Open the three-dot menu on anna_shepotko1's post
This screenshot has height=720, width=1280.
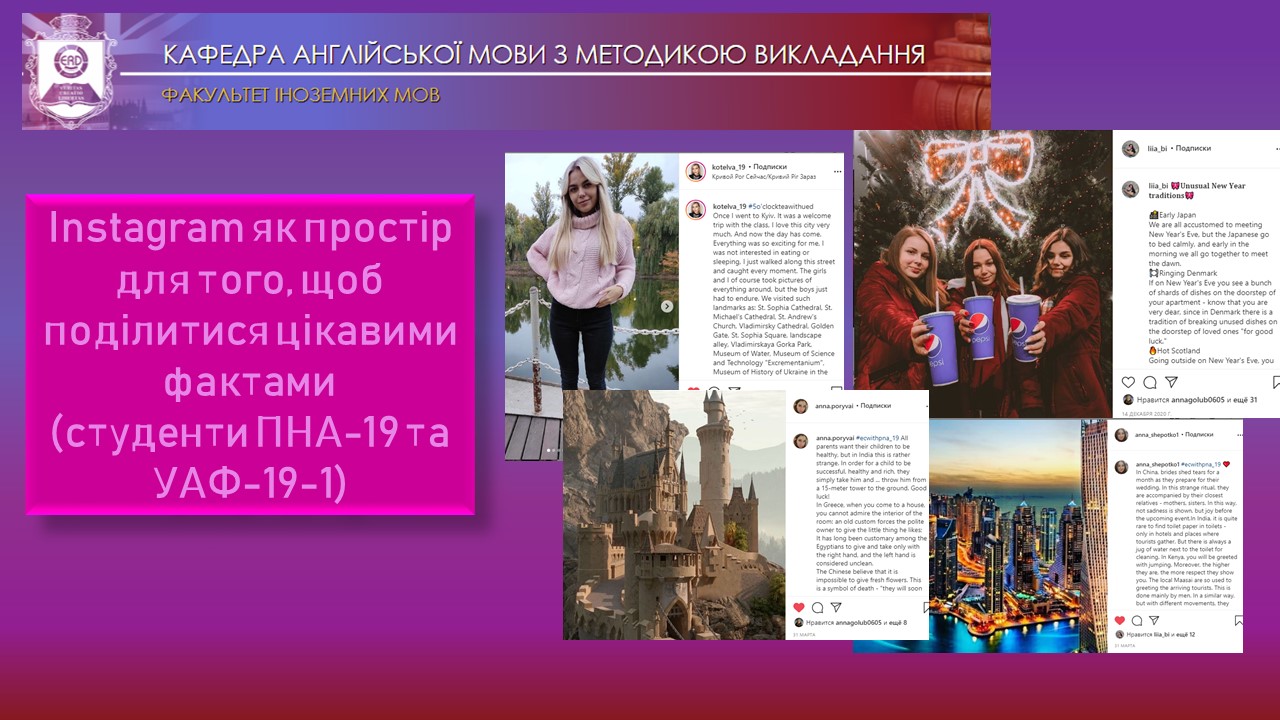1240,436
